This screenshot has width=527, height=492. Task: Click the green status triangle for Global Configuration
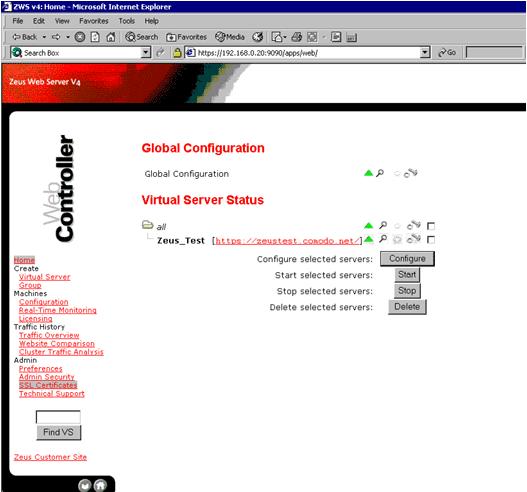tap(368, 173)
